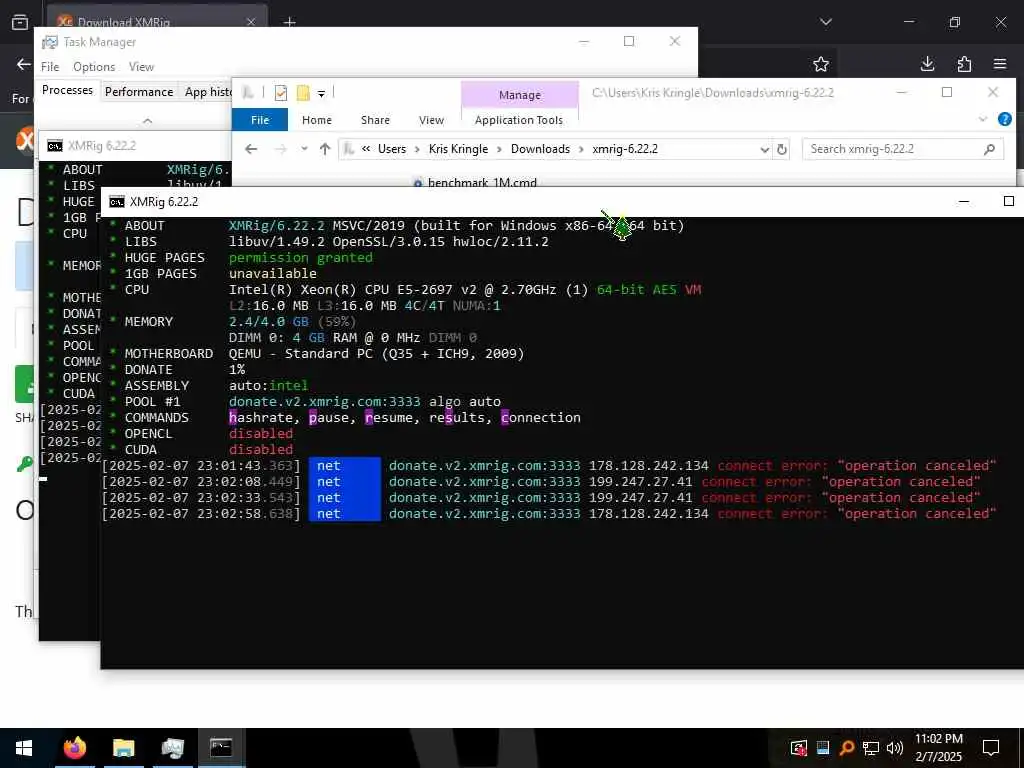This screenshot has width=1024, height=768.
Task: Close the Download XMRig browser tab
Action: (x=251, y=22)
